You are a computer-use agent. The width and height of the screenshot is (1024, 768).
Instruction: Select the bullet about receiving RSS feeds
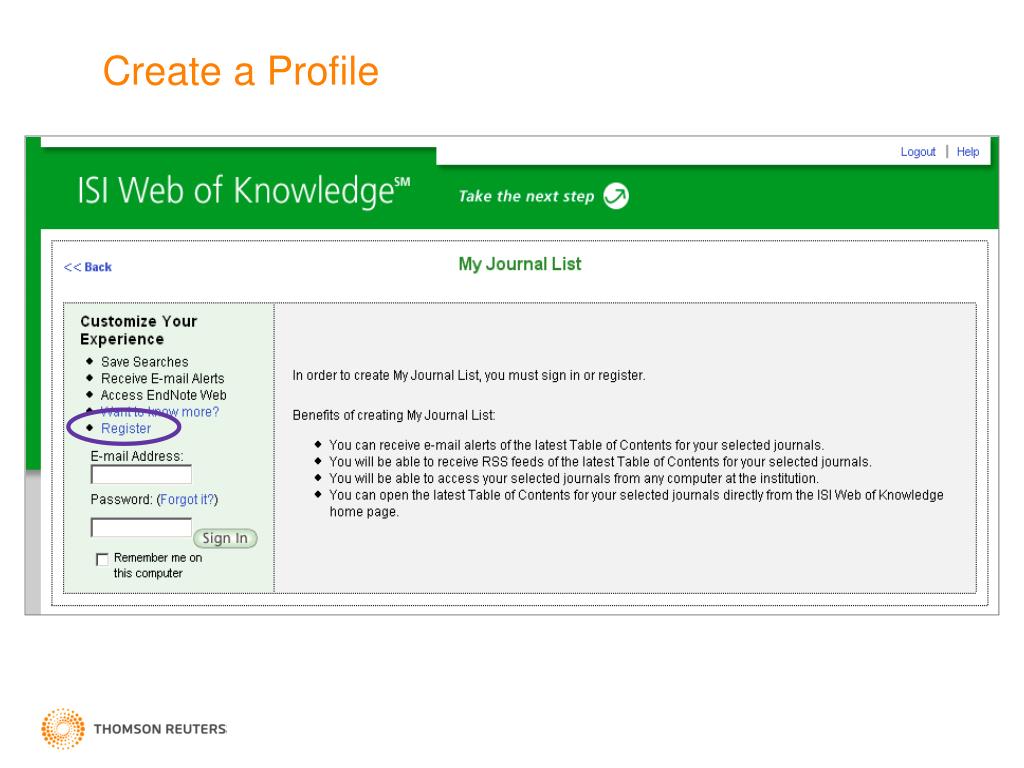600,462
